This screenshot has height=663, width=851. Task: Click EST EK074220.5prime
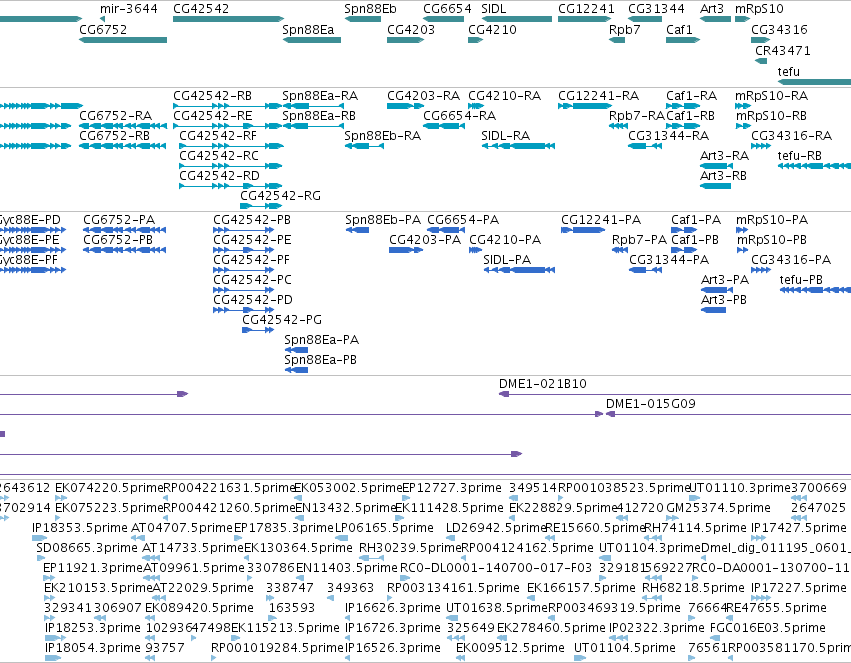(61, 498)
